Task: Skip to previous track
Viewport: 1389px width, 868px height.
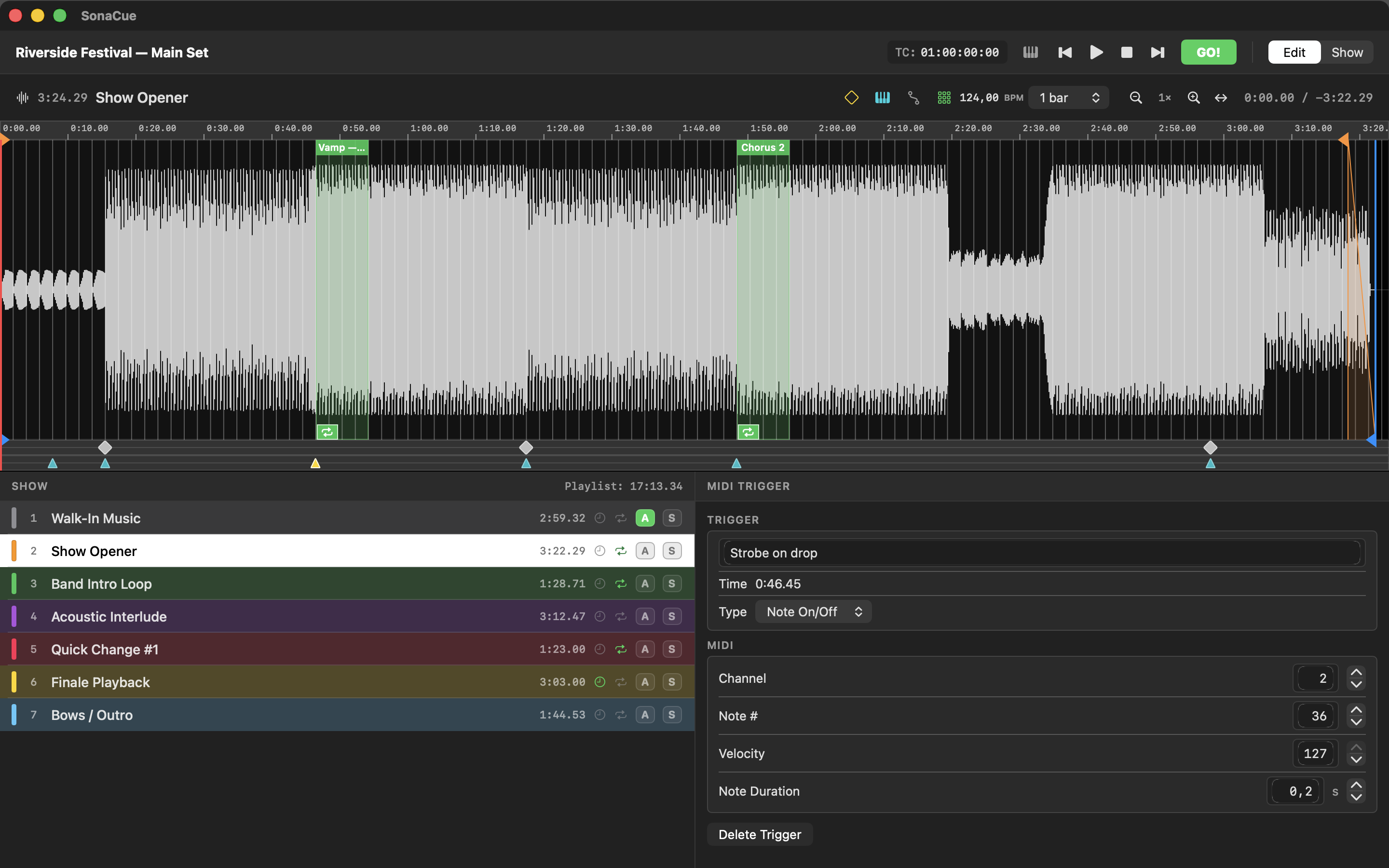Action: [x=1065, y=52]
